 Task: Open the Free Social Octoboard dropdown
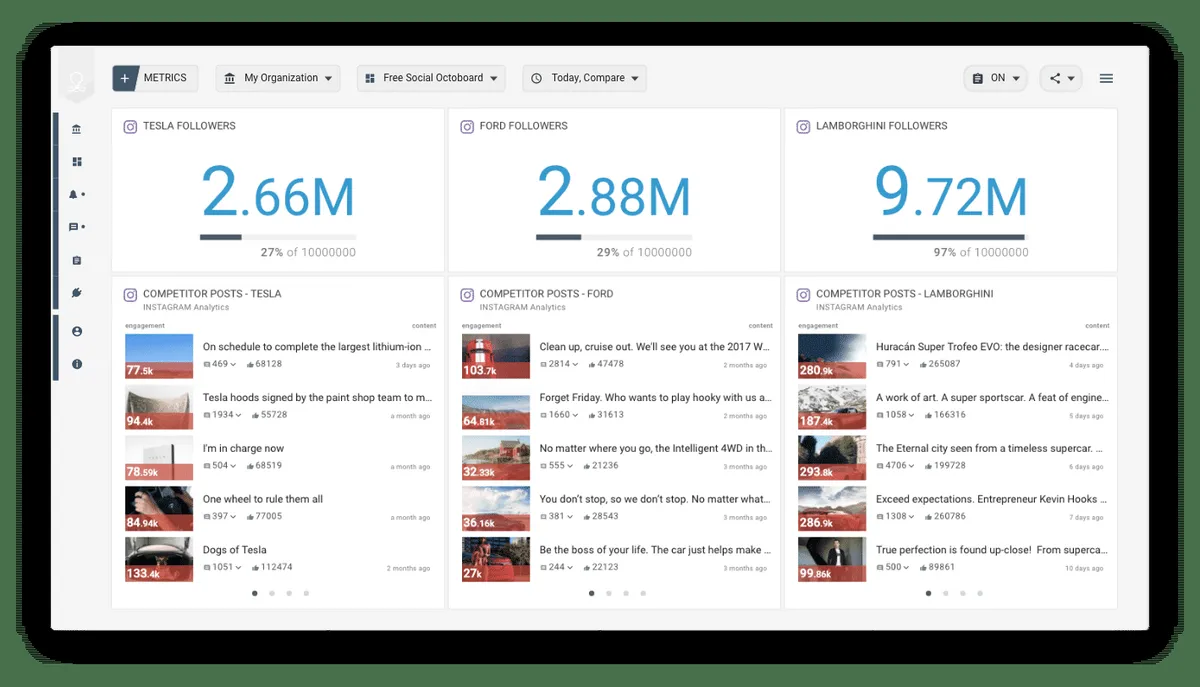pyautogui.click(x=431, y=78)
